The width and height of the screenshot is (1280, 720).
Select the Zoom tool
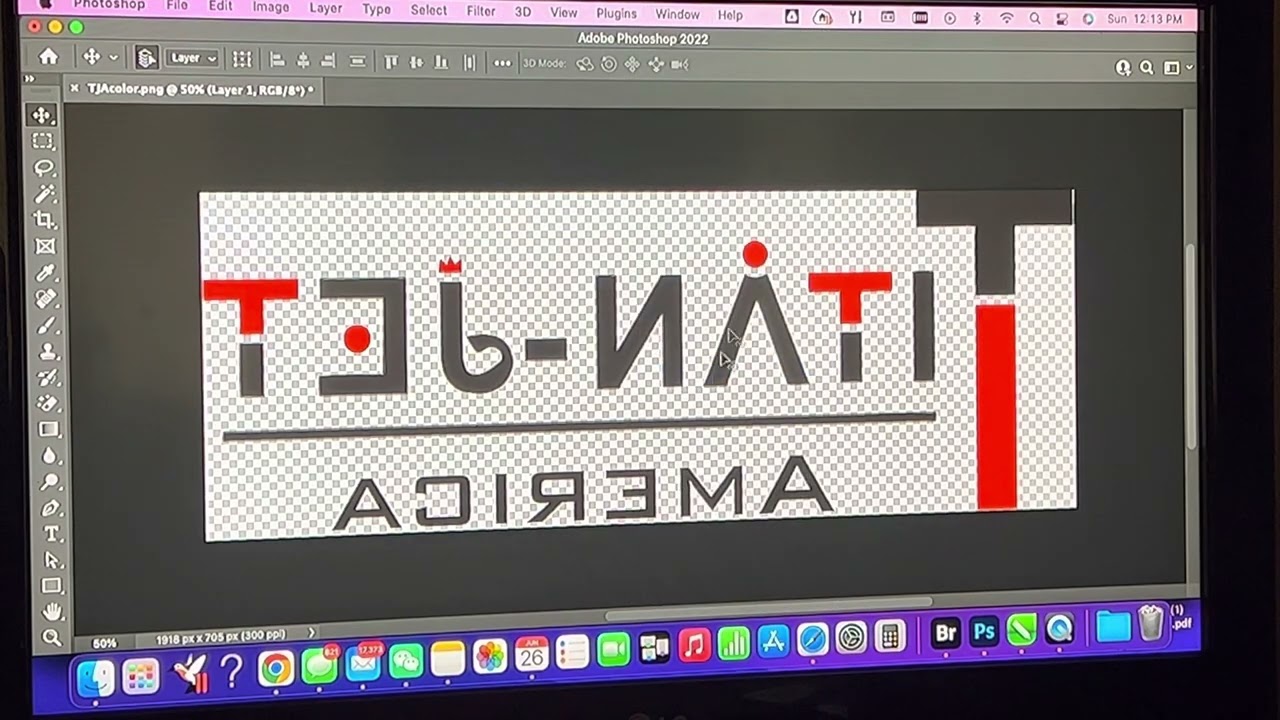point(53,637)
